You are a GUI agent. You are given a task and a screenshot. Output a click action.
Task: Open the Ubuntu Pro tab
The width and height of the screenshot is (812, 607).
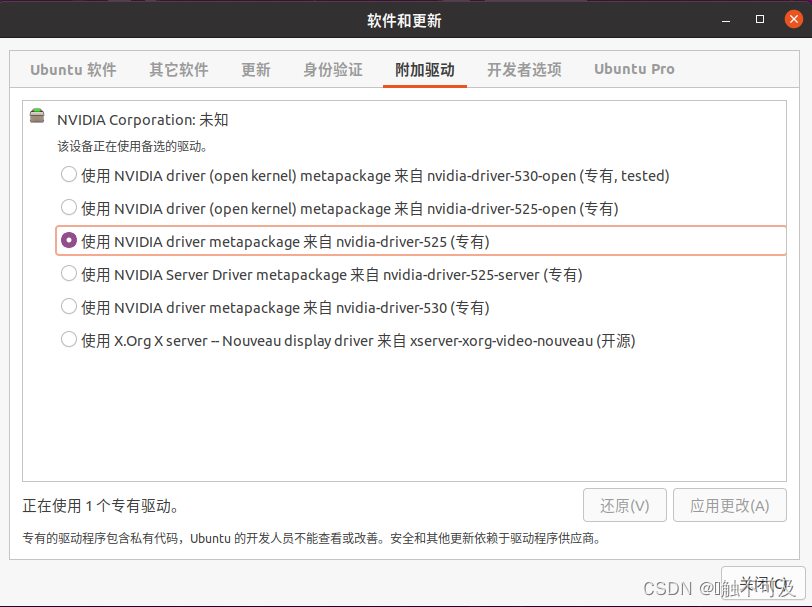coord(634,69)
